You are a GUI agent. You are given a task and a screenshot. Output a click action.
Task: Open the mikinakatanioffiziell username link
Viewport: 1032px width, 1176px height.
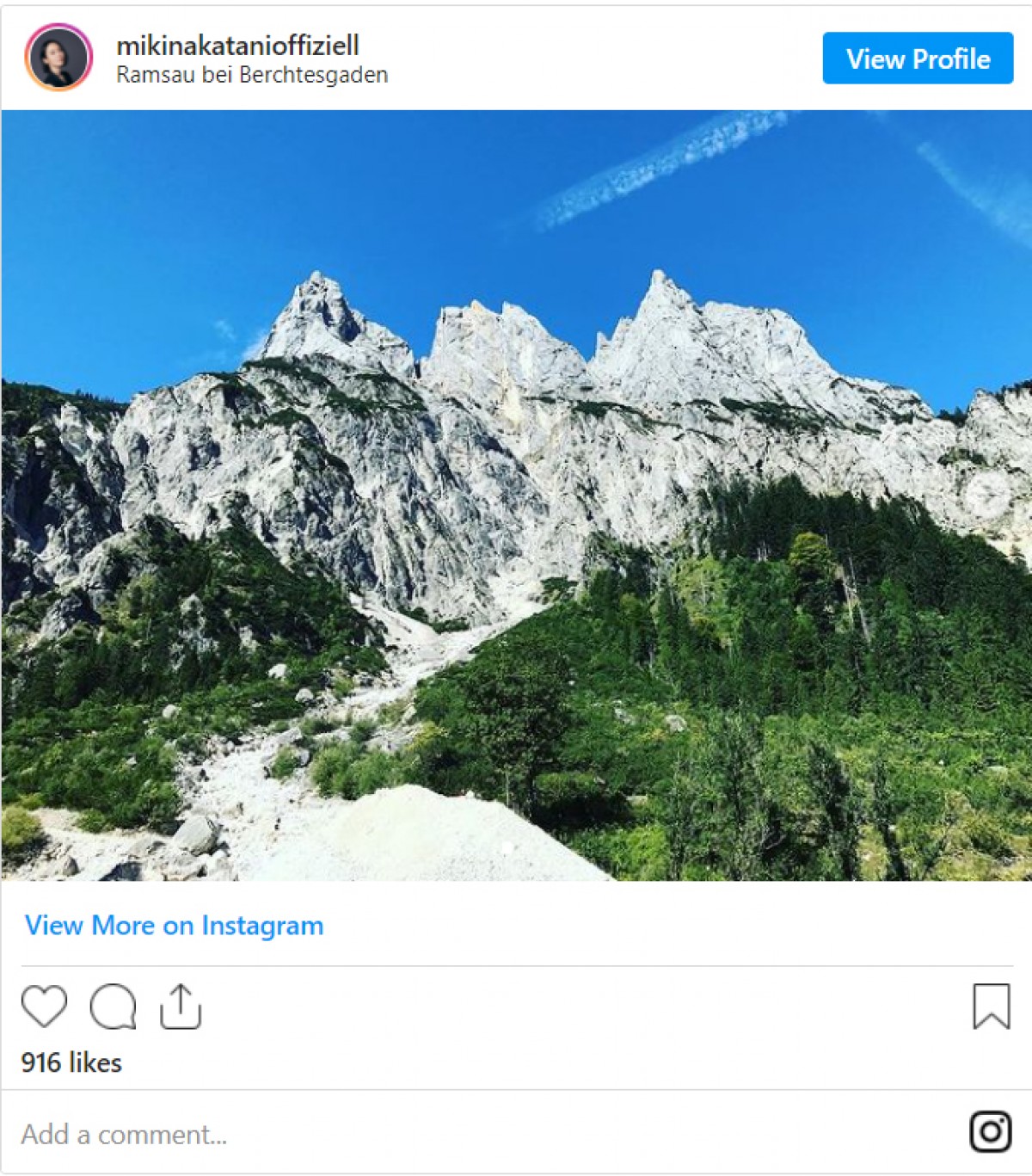coord(237,45)
